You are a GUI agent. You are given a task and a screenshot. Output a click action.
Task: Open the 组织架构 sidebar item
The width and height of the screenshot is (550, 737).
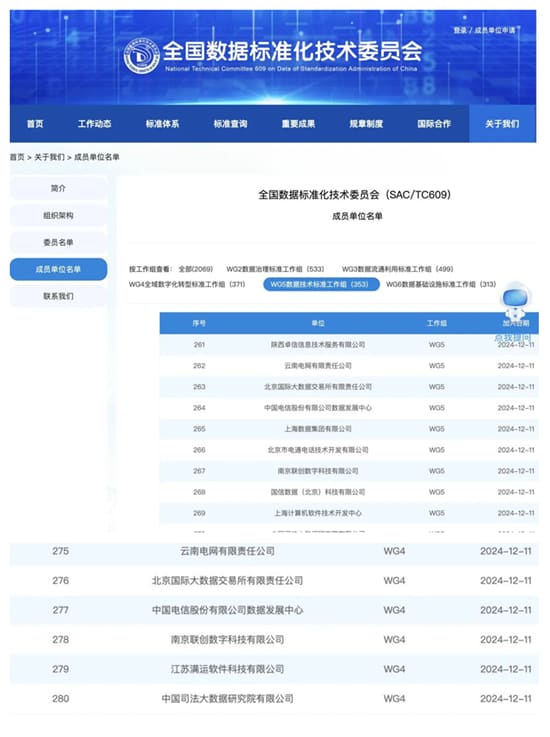[x=58, y=215]
